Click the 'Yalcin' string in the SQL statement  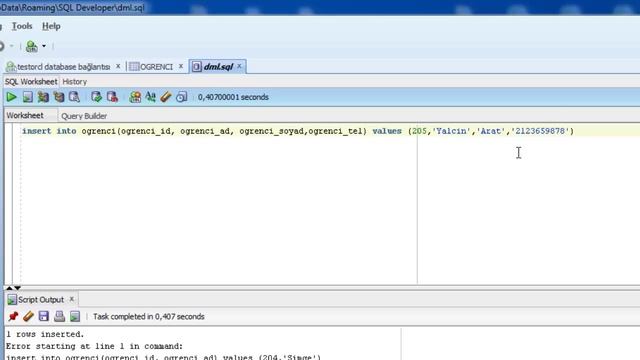click(451, 131)
